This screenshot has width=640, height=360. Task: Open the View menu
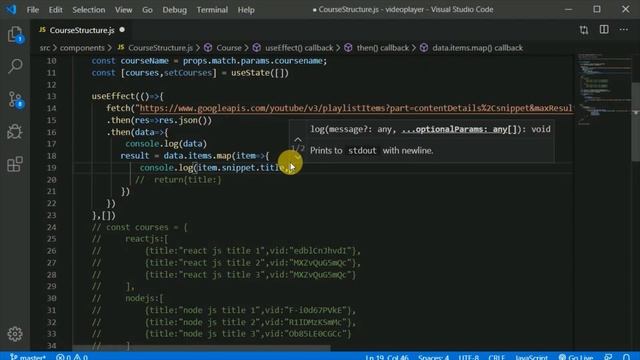click(x=123, y=9)
